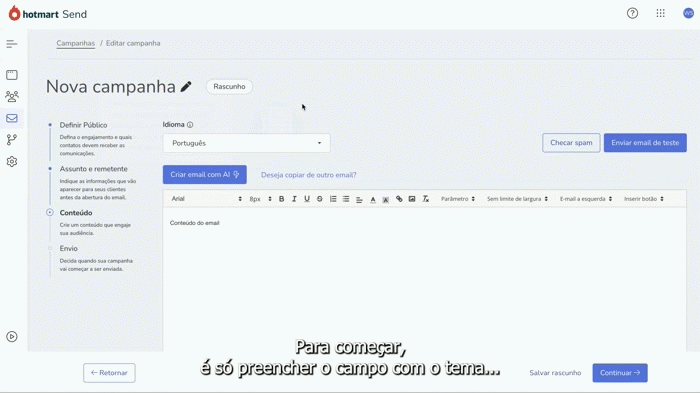
Task: Clear text formatting
Action: click(425, 199)
